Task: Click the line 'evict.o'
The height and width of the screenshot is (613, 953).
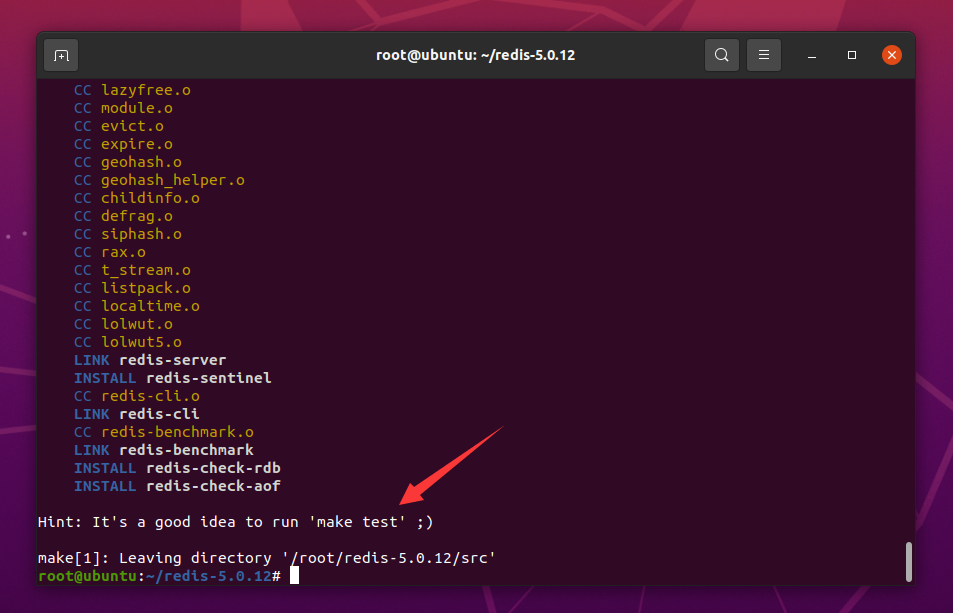Action: coord(119,126)
